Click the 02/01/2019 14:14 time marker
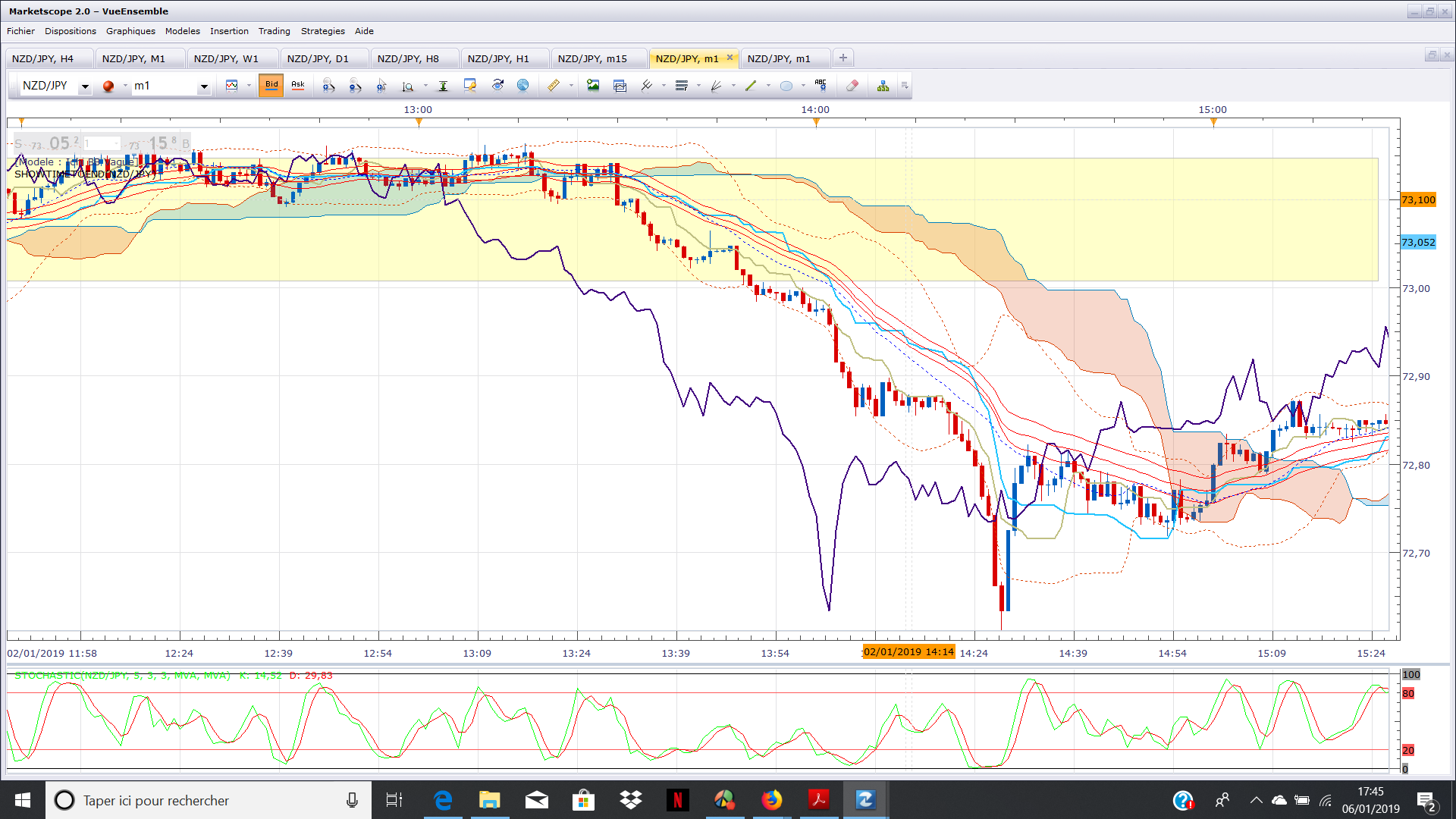Viewport: 1456px width, 819px height. tap(908, 652)
